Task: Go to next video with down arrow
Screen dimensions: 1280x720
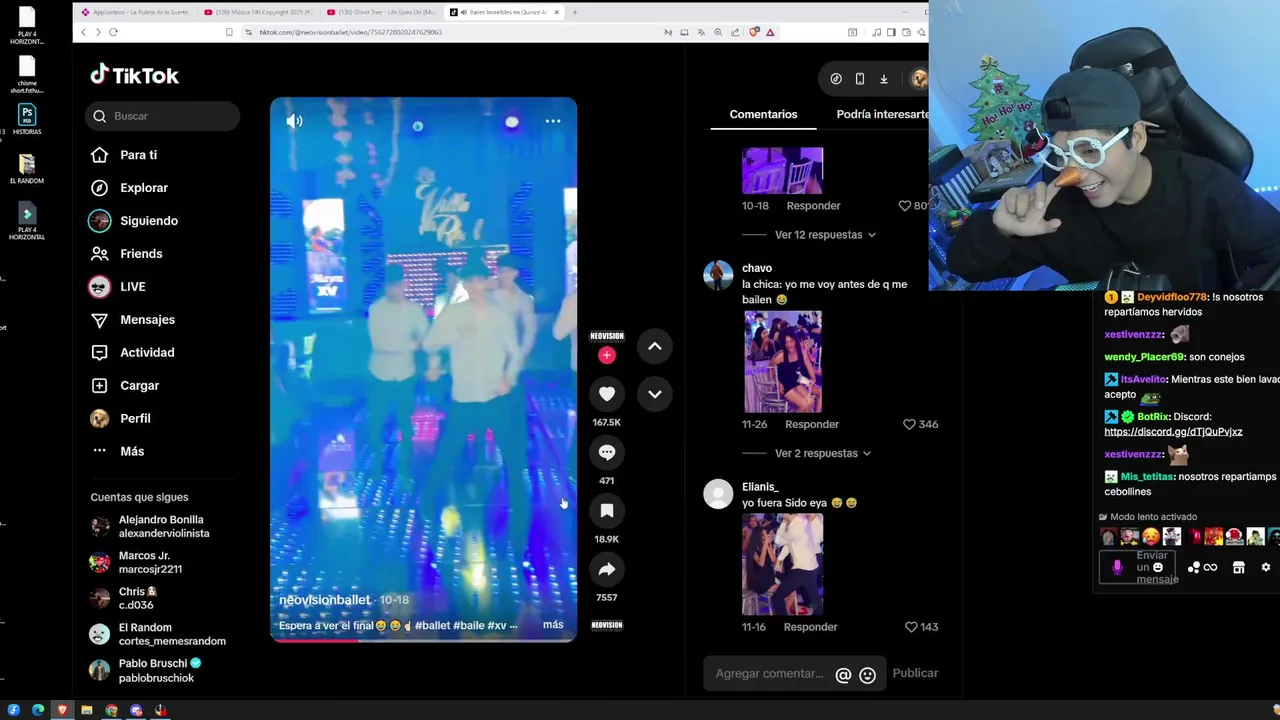Action: [655, 394]
